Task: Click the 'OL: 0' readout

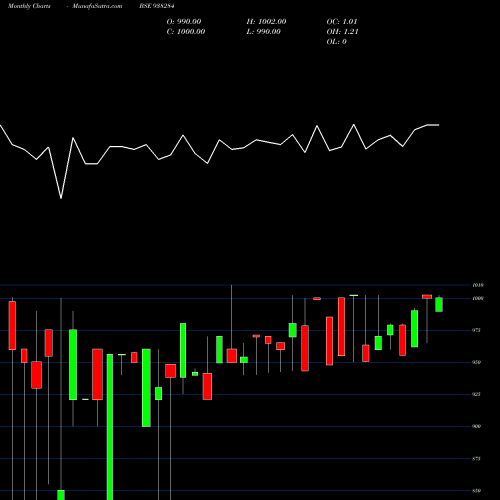Action: pos(337,42)
